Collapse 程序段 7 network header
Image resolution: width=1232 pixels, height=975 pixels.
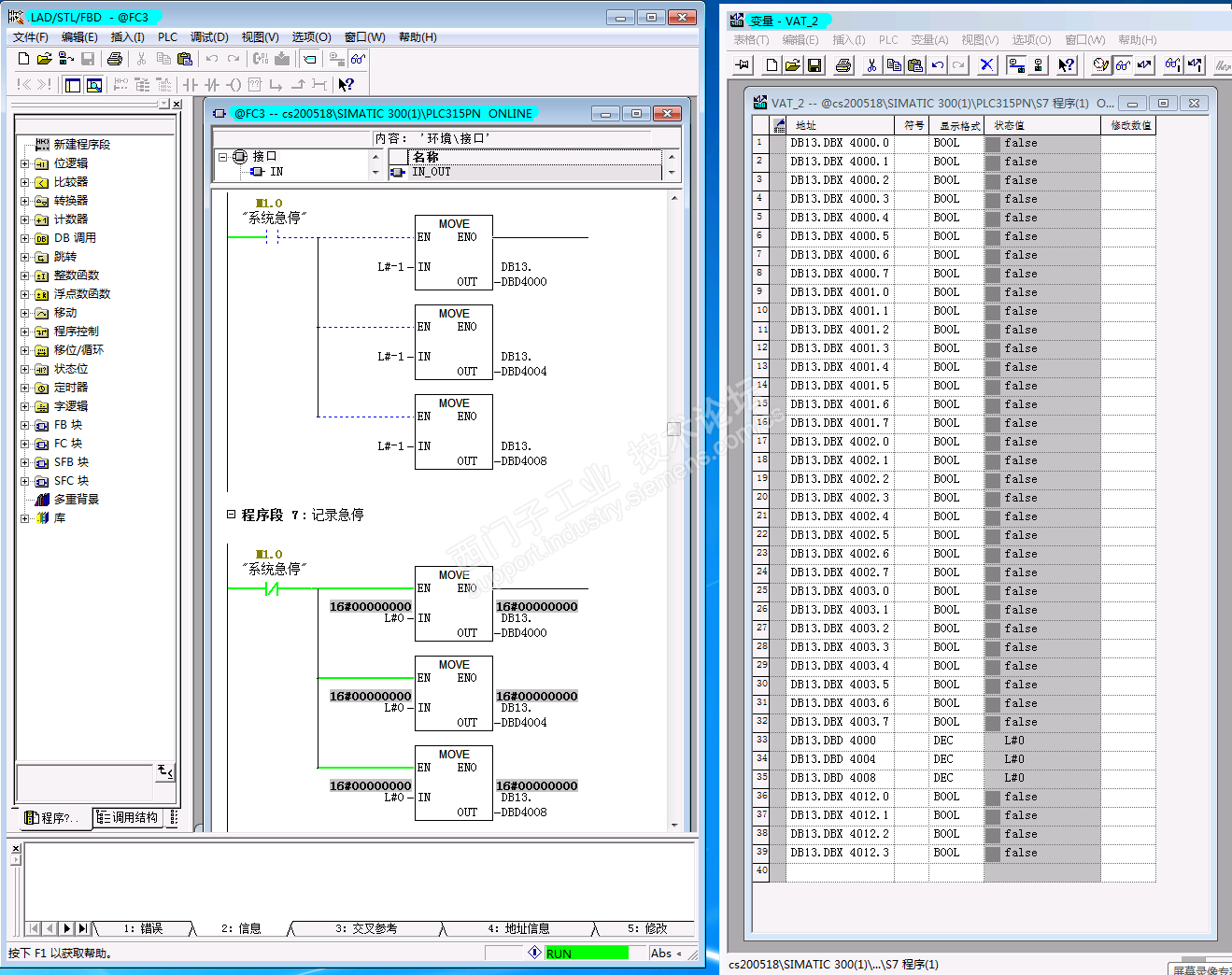(x=231, y=515)
